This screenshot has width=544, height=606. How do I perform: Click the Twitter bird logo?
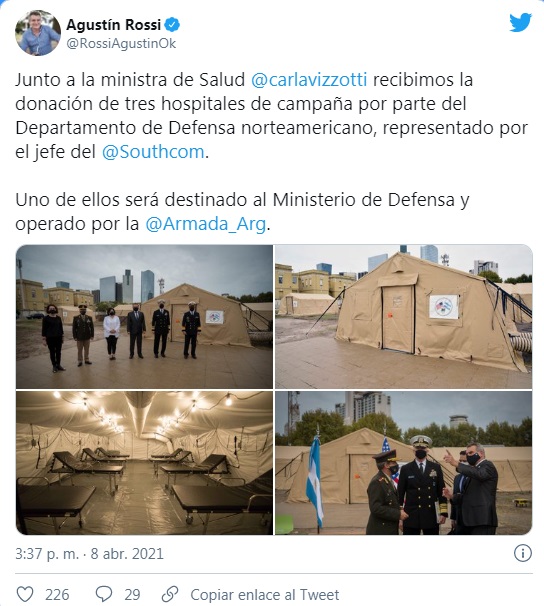(520, 22)
